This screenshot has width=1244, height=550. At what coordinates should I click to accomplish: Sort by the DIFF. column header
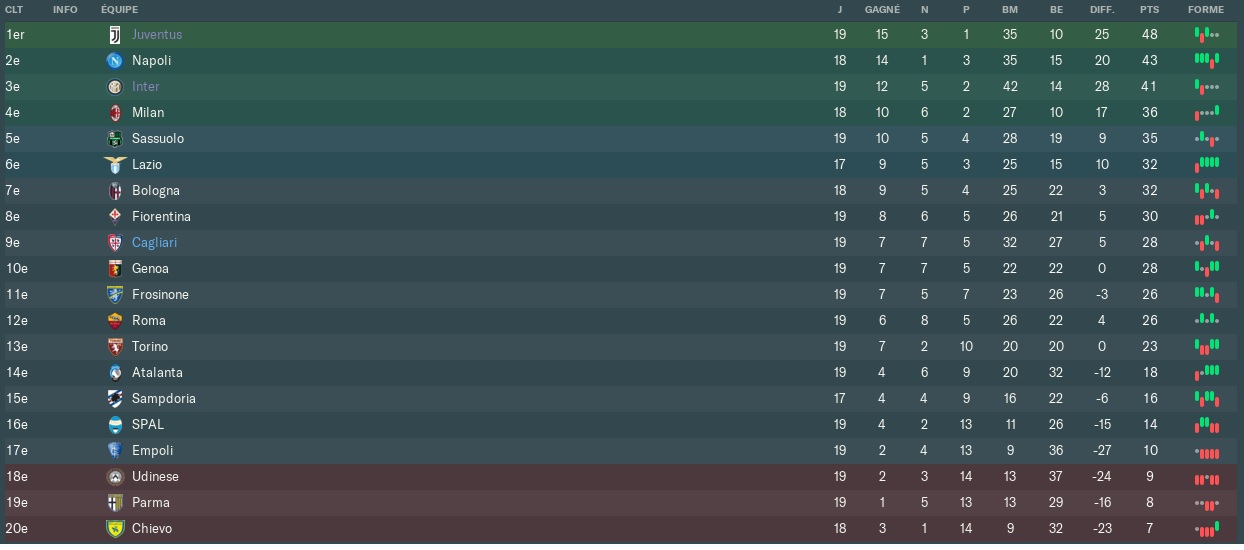(1102, 10)
